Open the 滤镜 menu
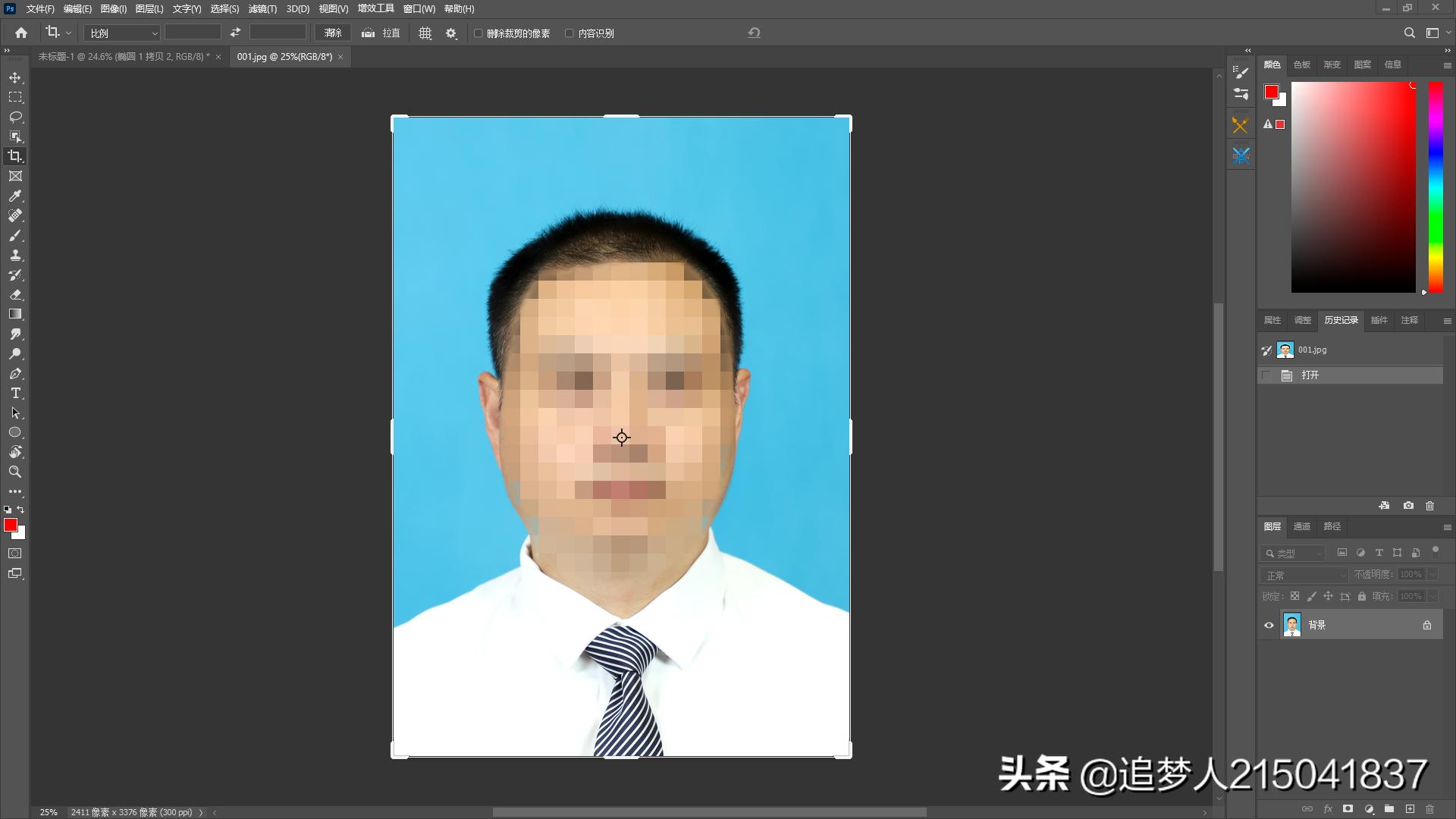This screenshot has width=1456, height=819. click(x=262, y=8)
